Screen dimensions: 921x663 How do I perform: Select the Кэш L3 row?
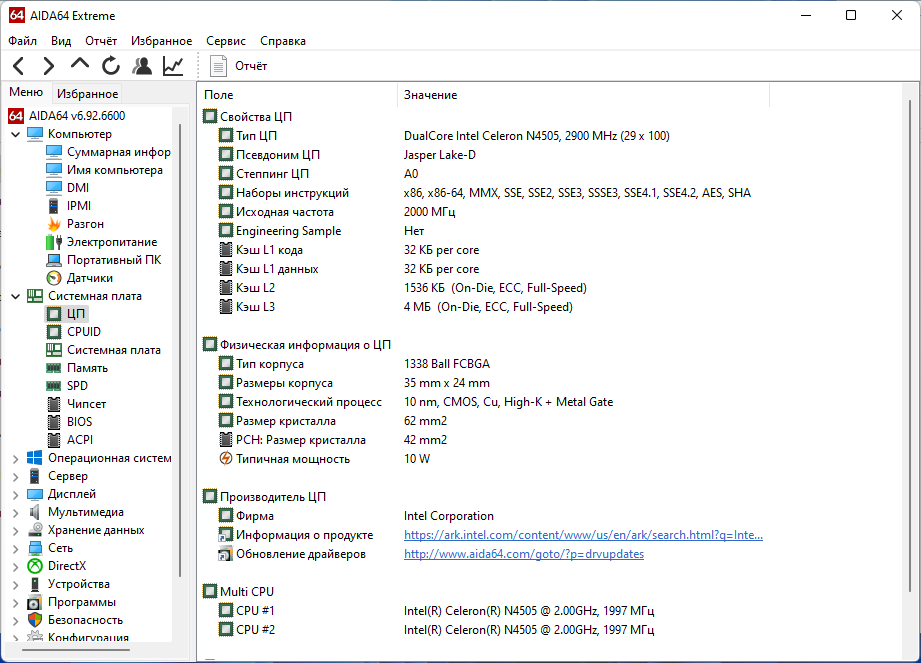(396, 307)
